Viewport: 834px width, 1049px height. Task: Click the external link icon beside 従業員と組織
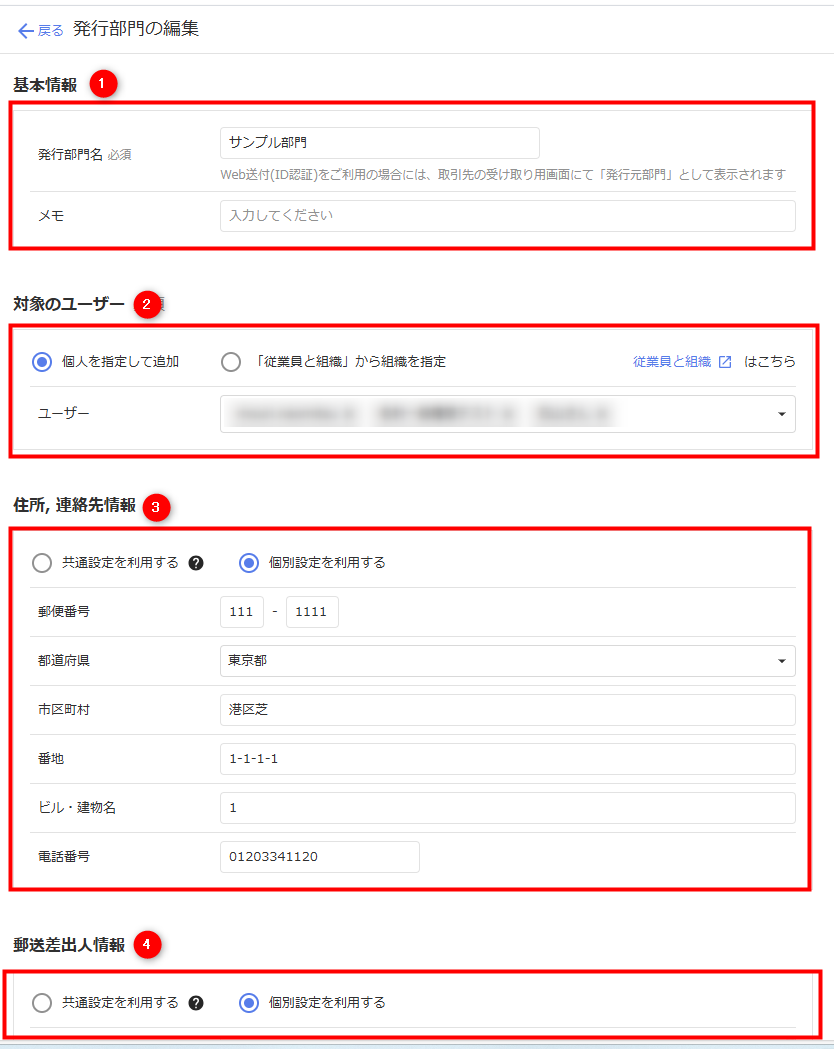coord(725,362)
